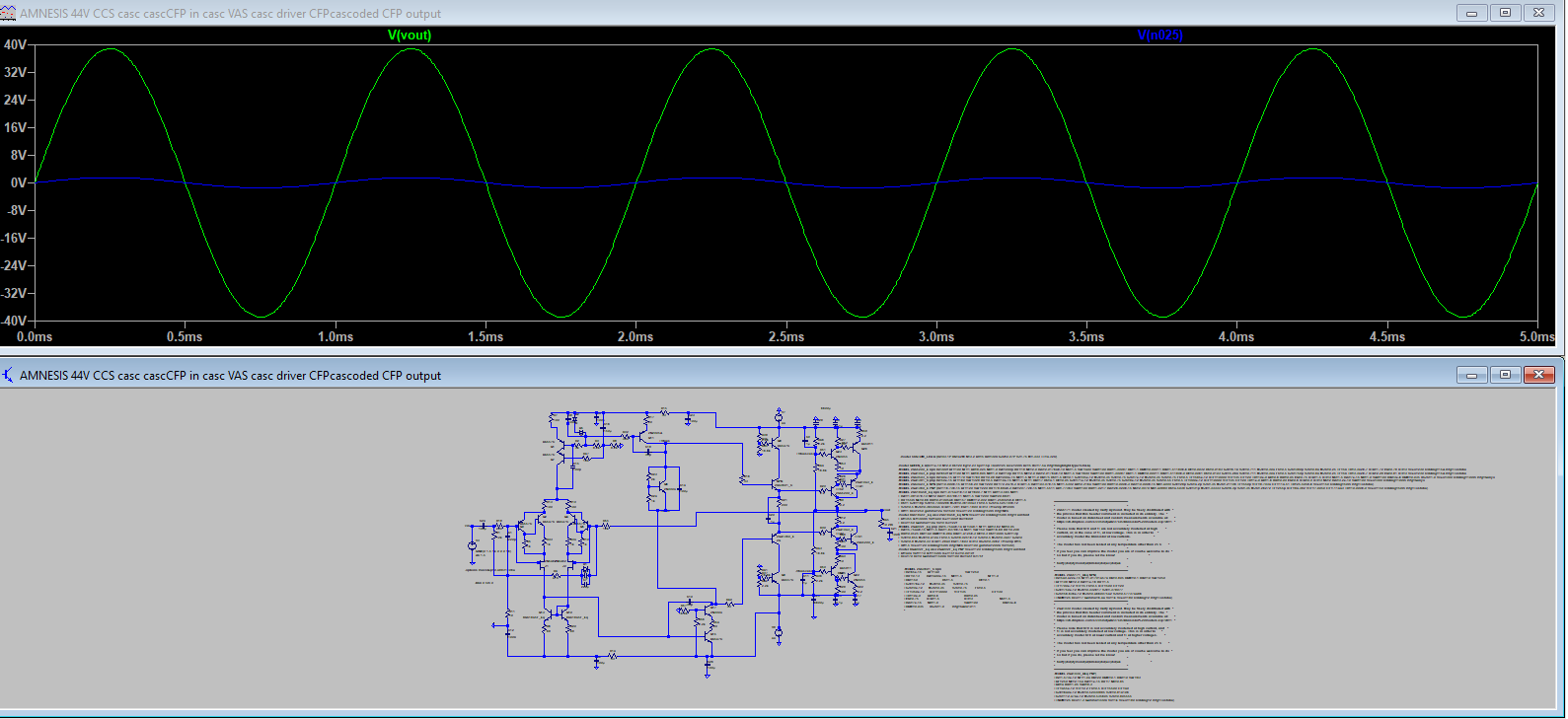1568x719 pixels.
Task: Click the 0V vertical axis label
Action: point(19,182)
